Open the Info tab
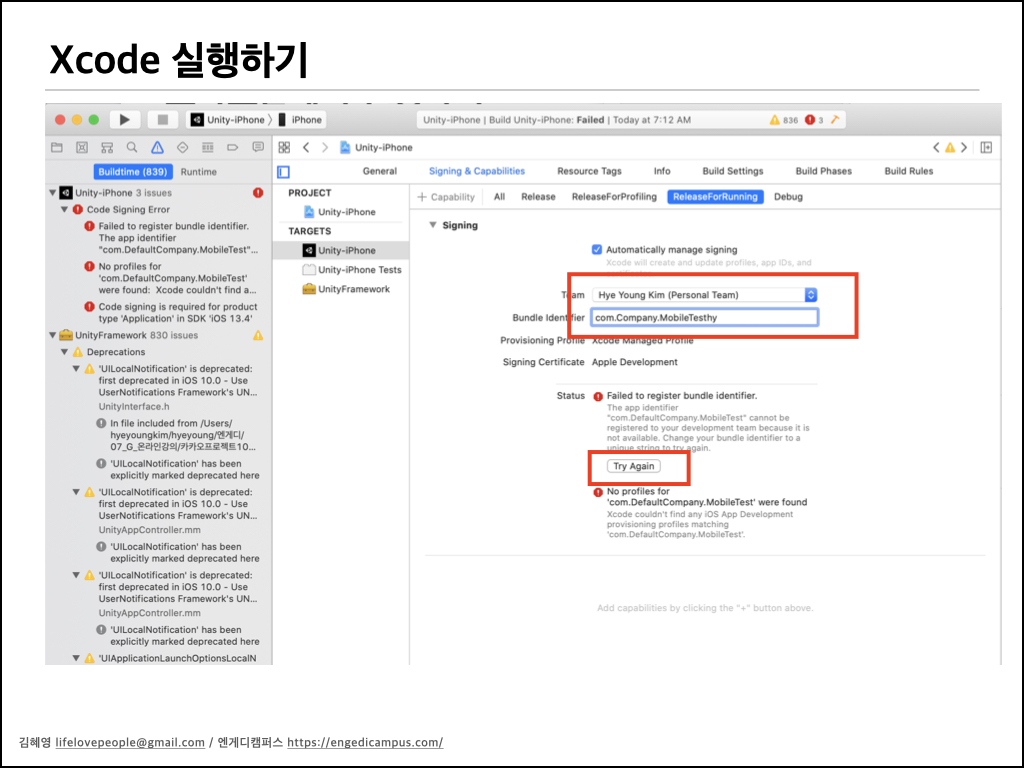Image resolution: width=1024 pixels, height=768 pixels. [662, 171]
